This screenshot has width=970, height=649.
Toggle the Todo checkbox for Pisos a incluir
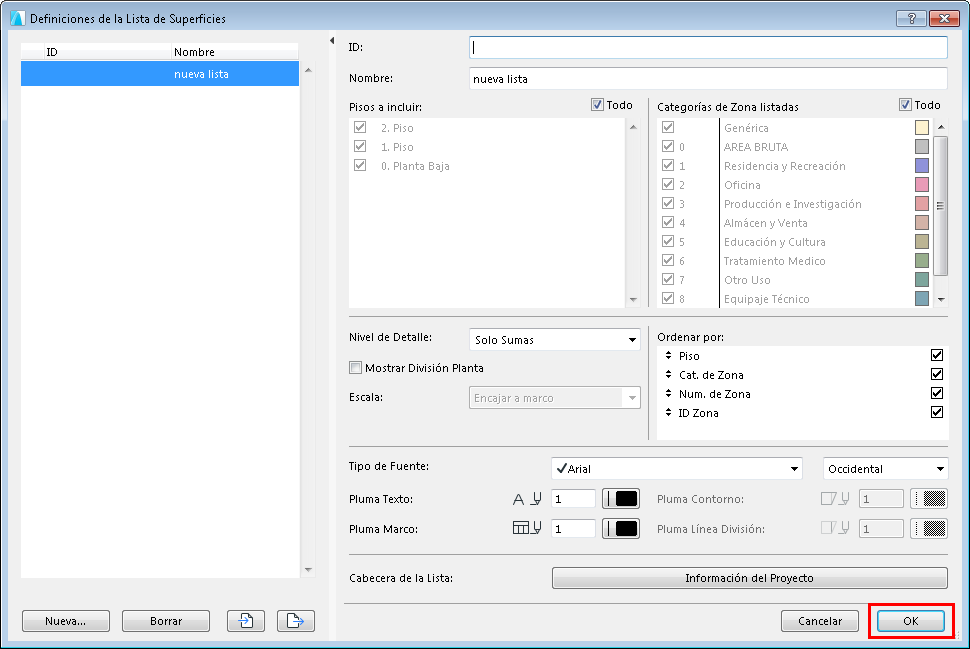point(597,105)
